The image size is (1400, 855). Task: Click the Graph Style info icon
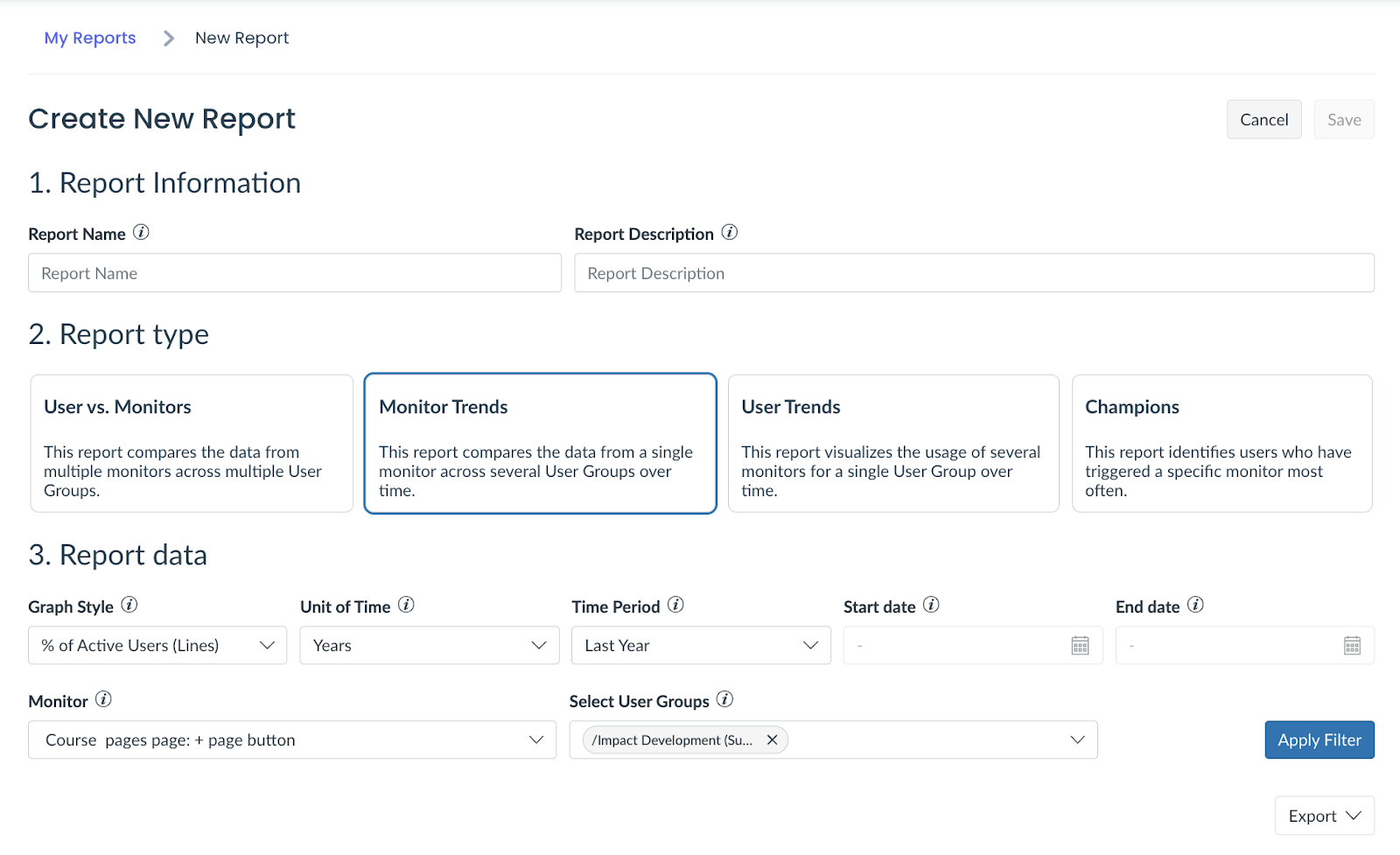click(129, 605)
